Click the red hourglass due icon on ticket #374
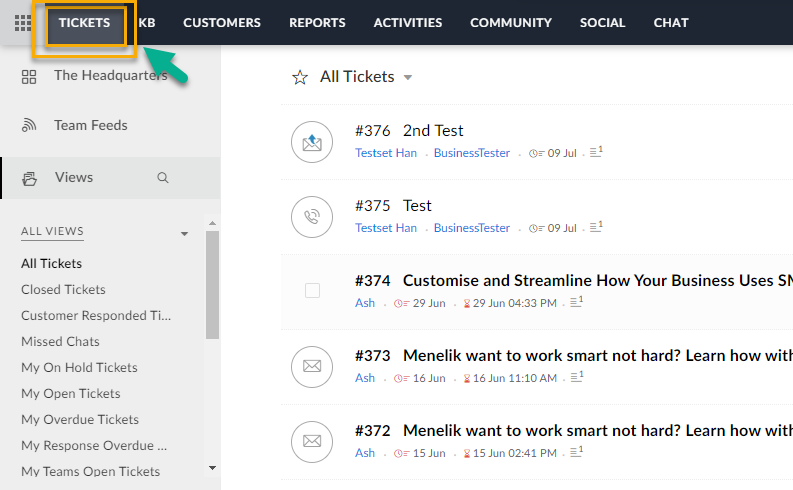 tap(467, 303)
